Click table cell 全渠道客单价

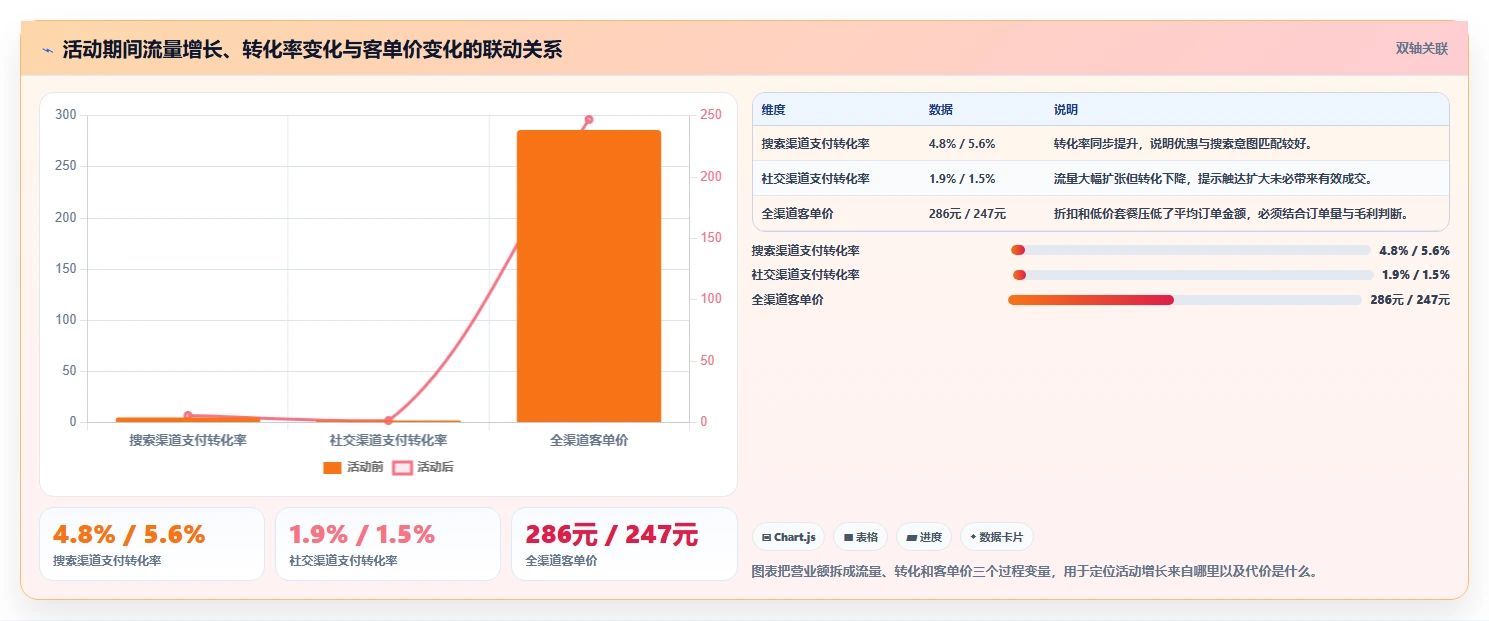(x=796, y=213)
